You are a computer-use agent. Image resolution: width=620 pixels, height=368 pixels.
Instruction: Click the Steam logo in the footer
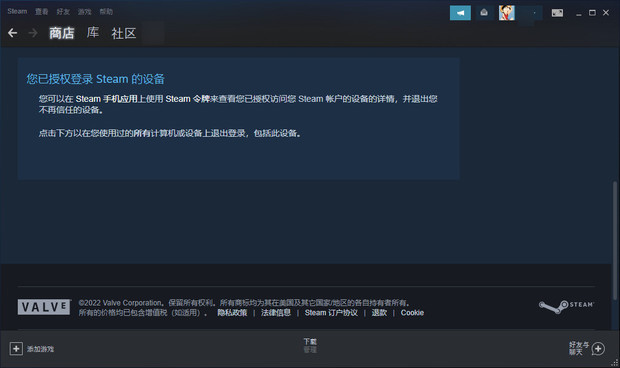[x=566, y=306]
